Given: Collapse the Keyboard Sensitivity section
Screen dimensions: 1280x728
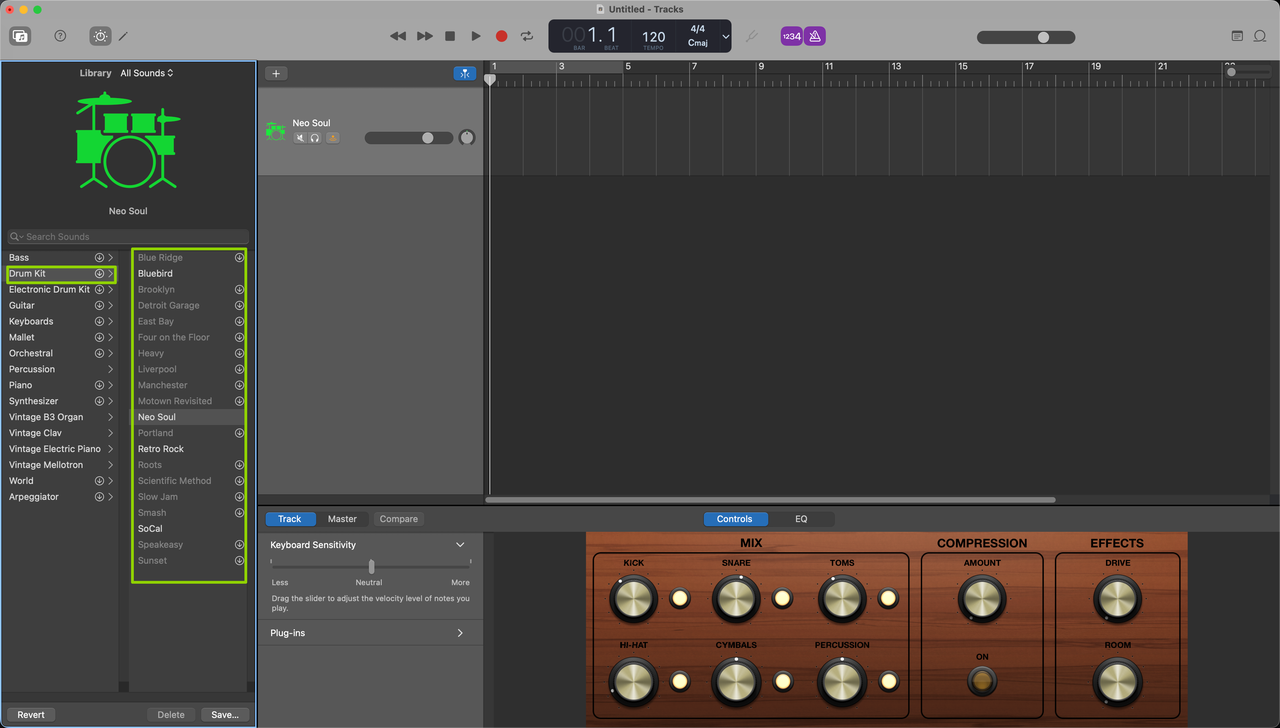Looking at the screenshot, I should point(460,545).
